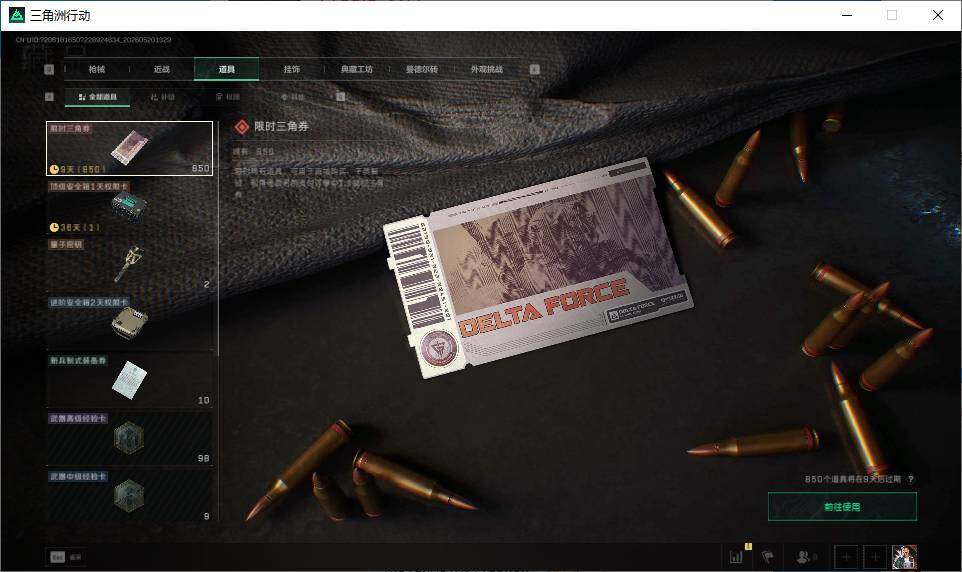Select the second item filter sub-tab

pos(163,97)
